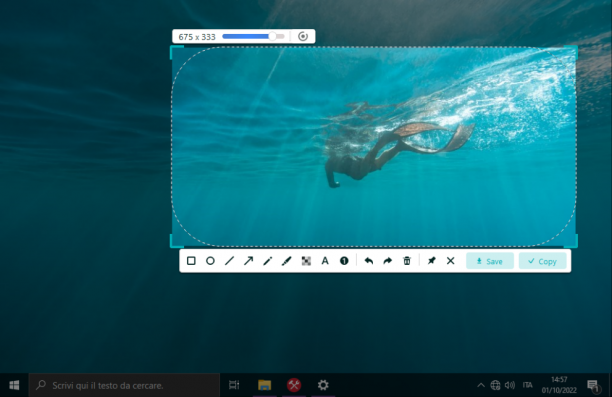Open Settings gear in the taskbar
Screen dimensions: 612x397
coord(323,385)
